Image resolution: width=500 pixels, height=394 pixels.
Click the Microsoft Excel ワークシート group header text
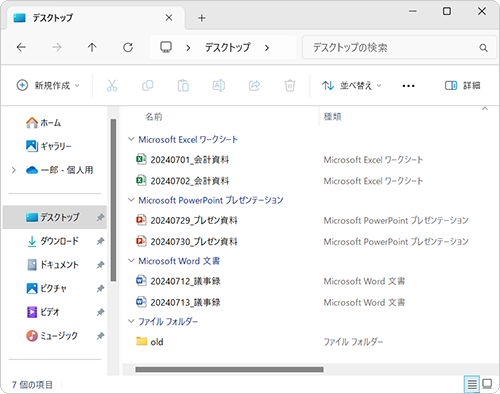(x=188, y=139)
